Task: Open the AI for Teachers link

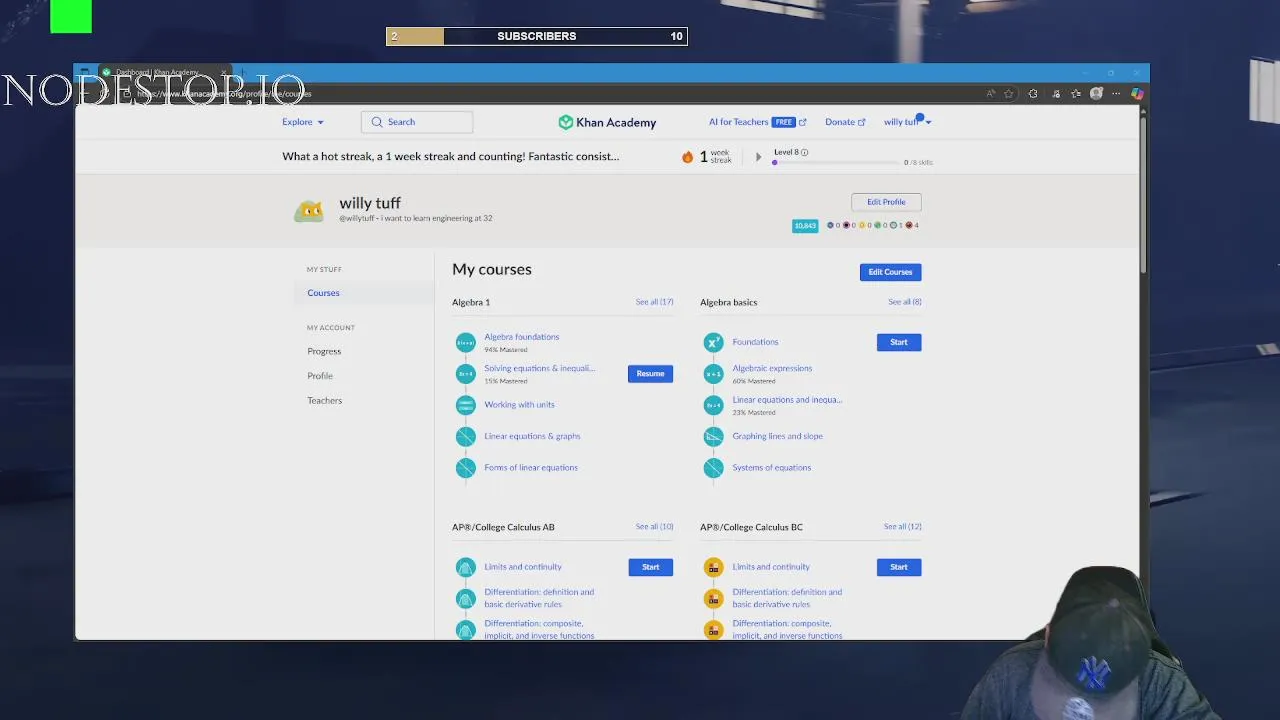Action: pos(757,122)
